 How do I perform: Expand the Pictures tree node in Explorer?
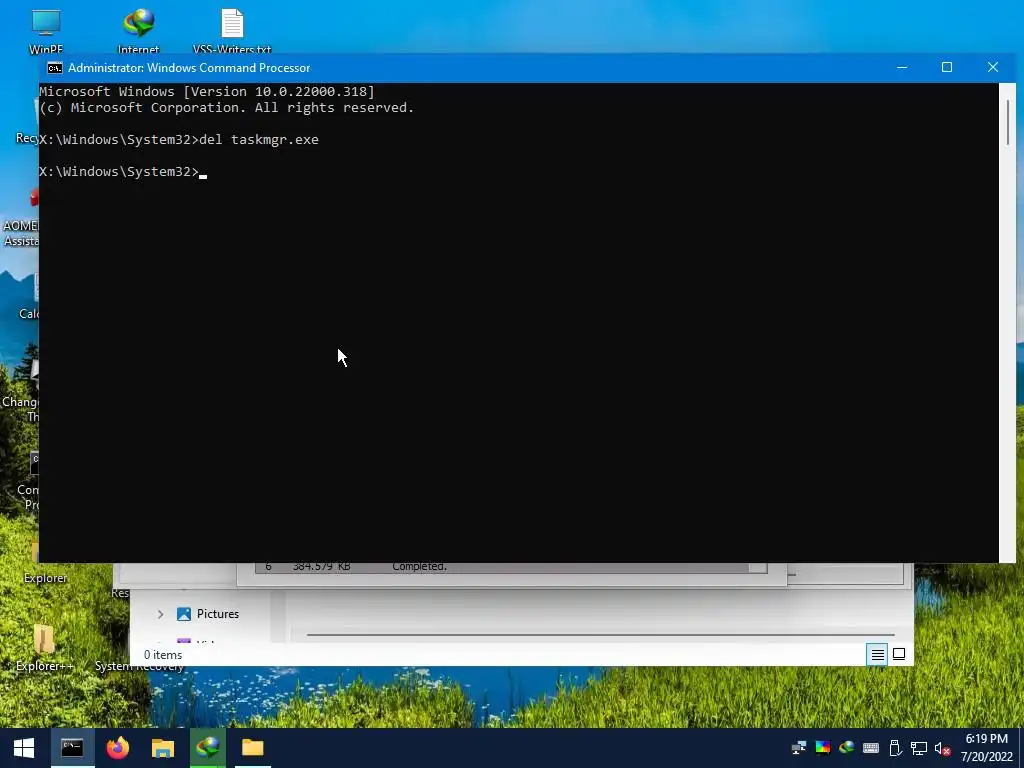click(x=160, y=614)
